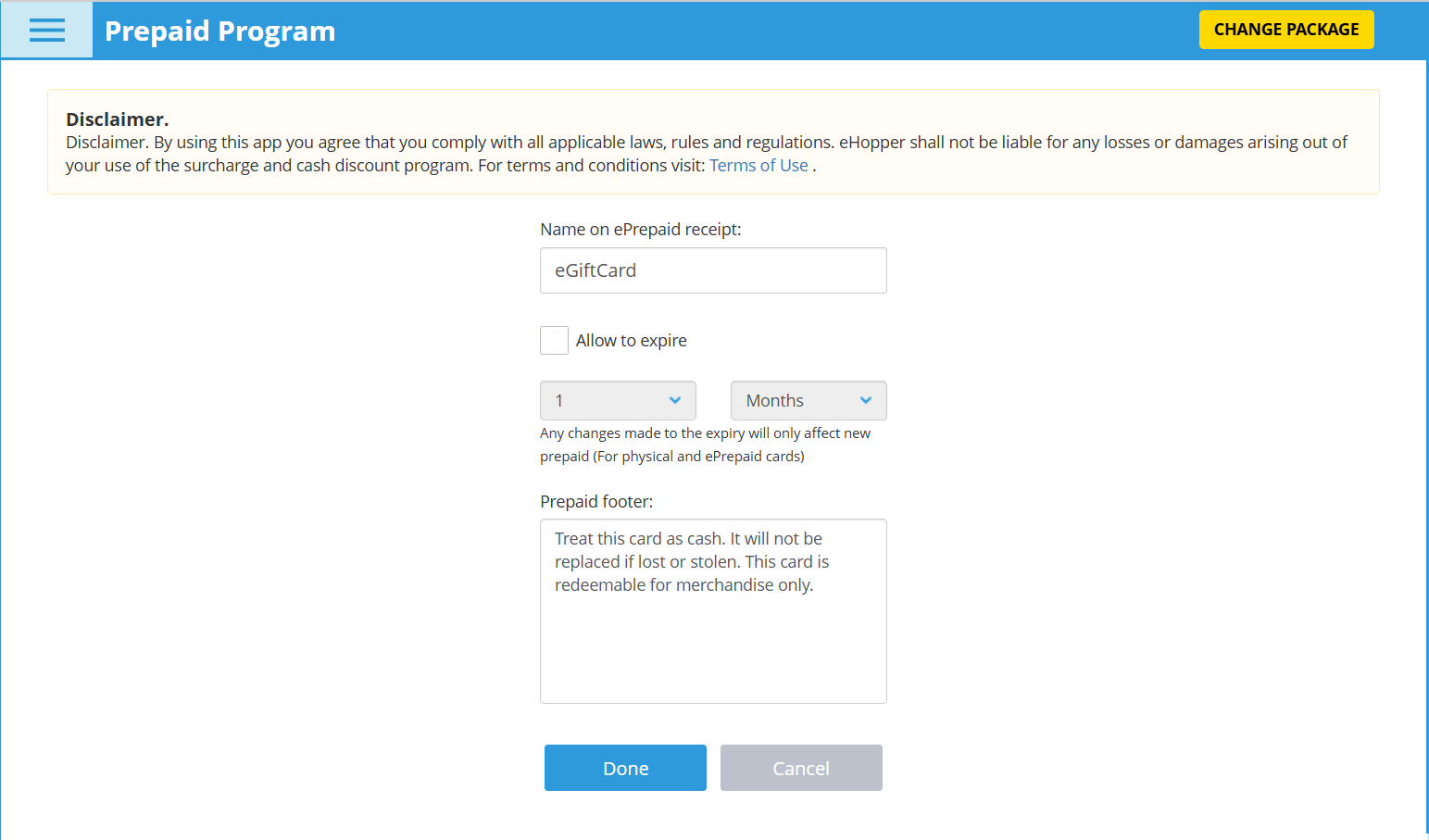Click the 'Prepaid footer:' label
The height and width of the screenshot is (840, 1429).
(596, 501)
